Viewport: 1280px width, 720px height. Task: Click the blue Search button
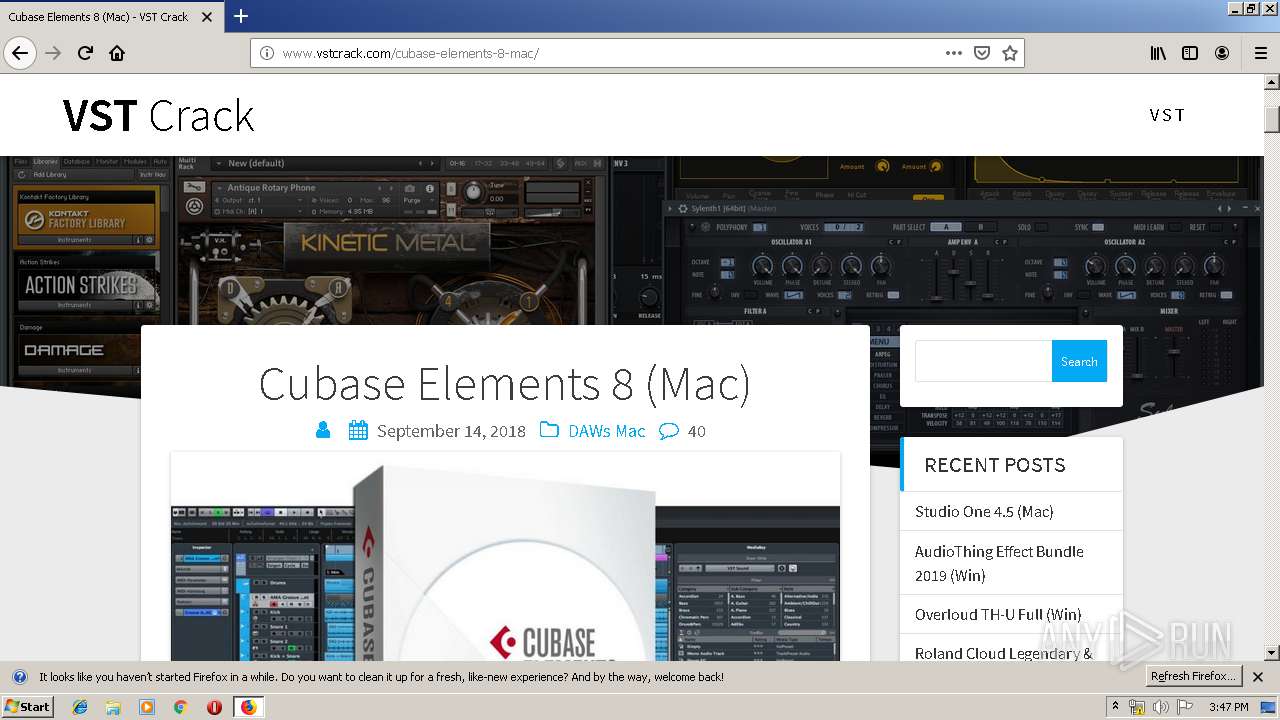point(1079,361)
